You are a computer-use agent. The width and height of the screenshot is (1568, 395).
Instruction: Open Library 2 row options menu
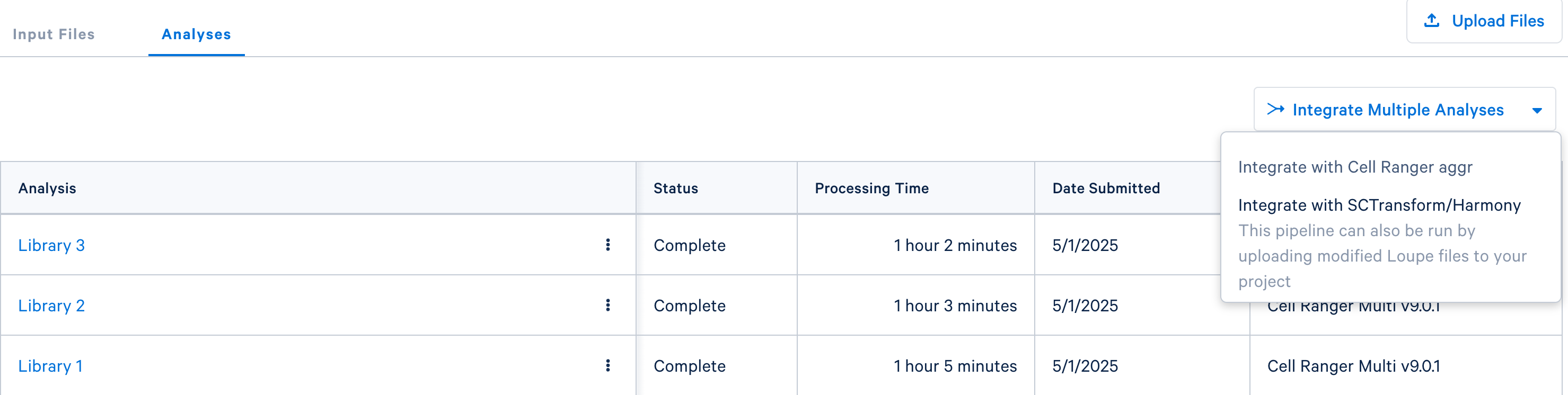[x=607, y=305]
